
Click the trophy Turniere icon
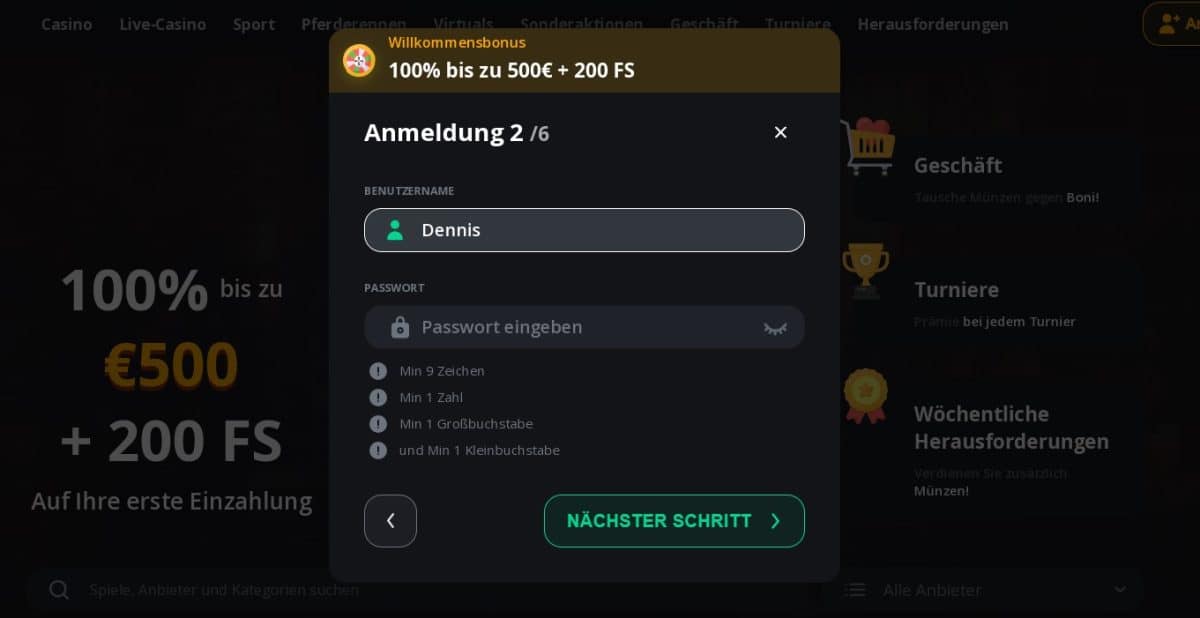pos(865,271)
